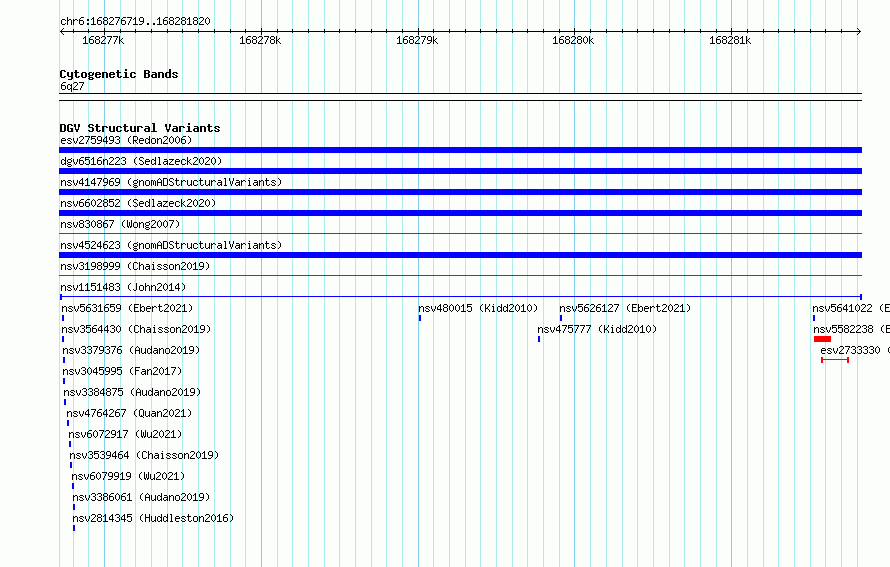Click the 168281k ruler mark

pyautogui.click(x=730, y=40)
